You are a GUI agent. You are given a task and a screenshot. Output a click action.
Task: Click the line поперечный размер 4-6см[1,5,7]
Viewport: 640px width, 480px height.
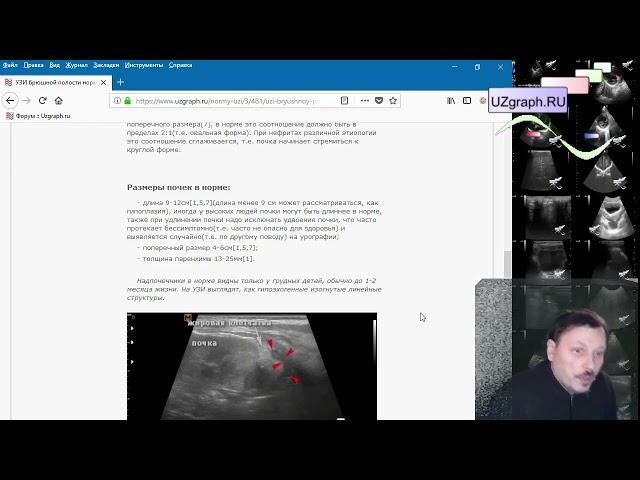tap(200, 248)
